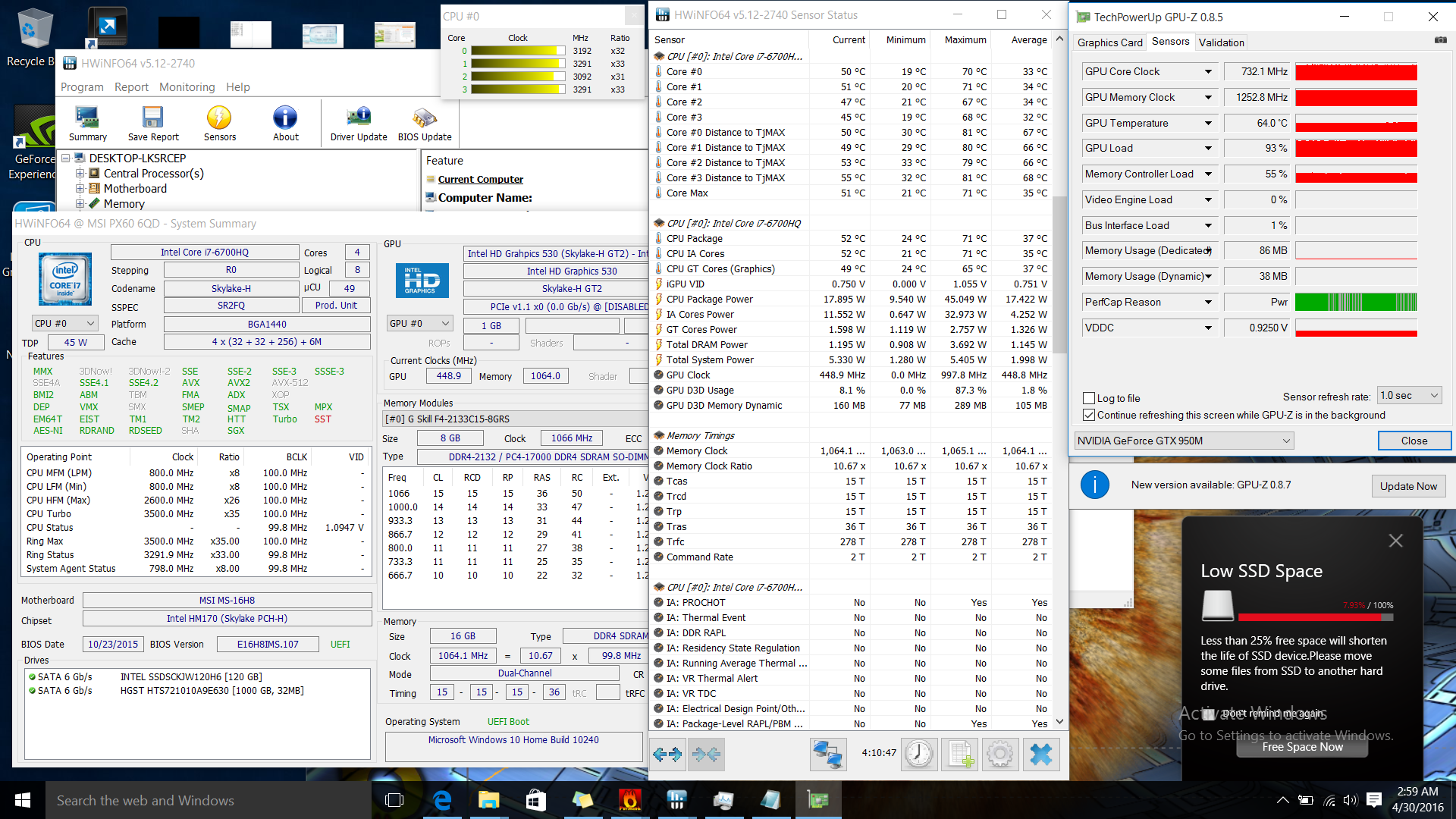Click the BIOS Update icon

pos(425,124)
